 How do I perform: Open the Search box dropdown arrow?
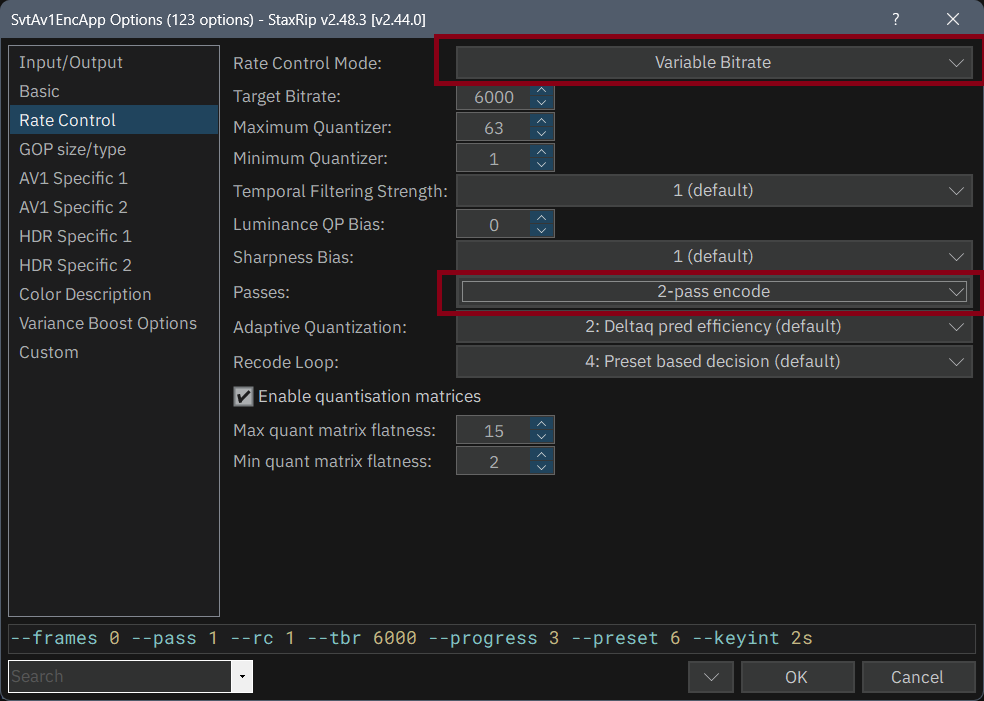pos(242,677)
